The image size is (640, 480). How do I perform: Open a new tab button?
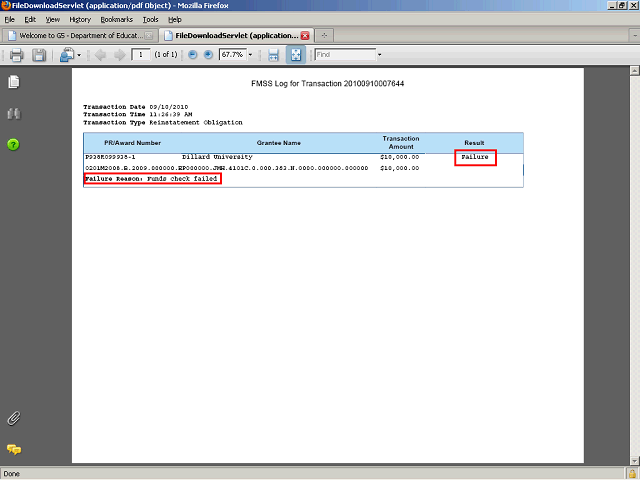(324, 36)
